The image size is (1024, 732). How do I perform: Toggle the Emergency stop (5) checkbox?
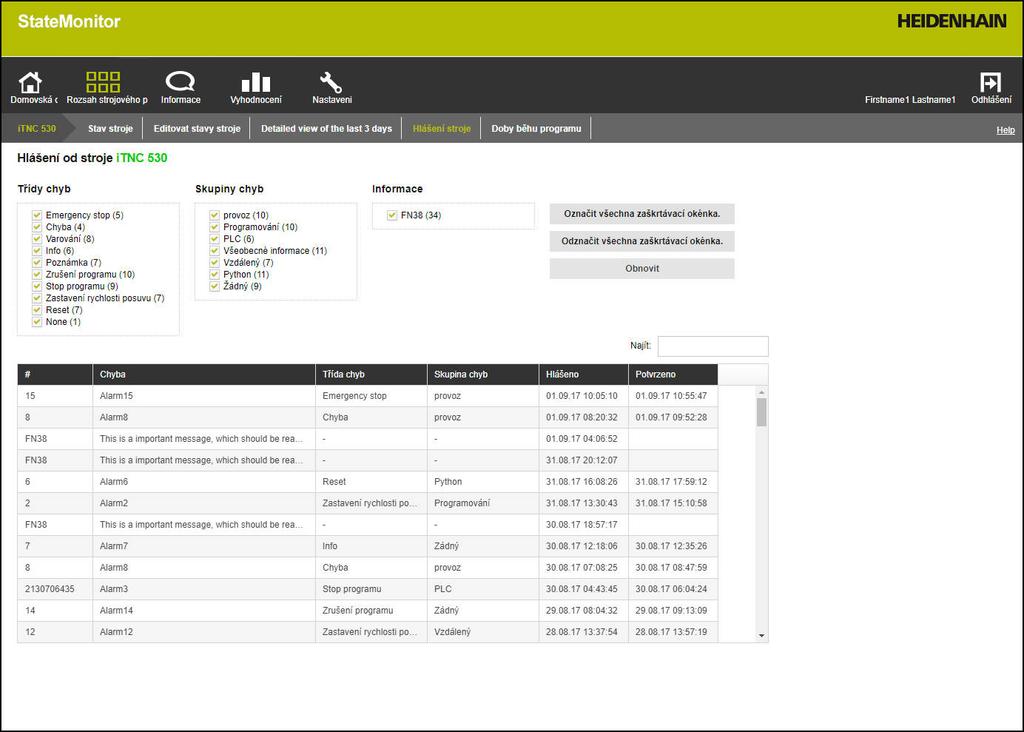pyautogui.click(x=37, y=215)
